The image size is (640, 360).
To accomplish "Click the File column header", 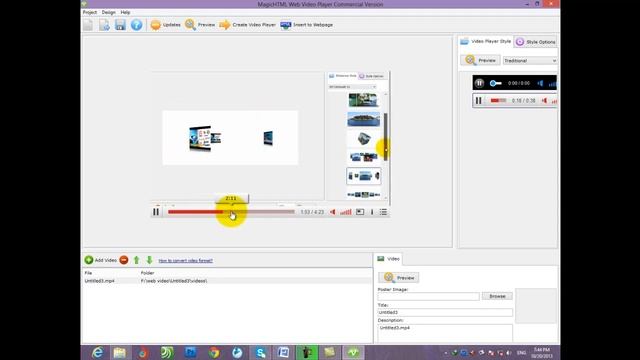I will pyautogui.click(x=88, y=273).
